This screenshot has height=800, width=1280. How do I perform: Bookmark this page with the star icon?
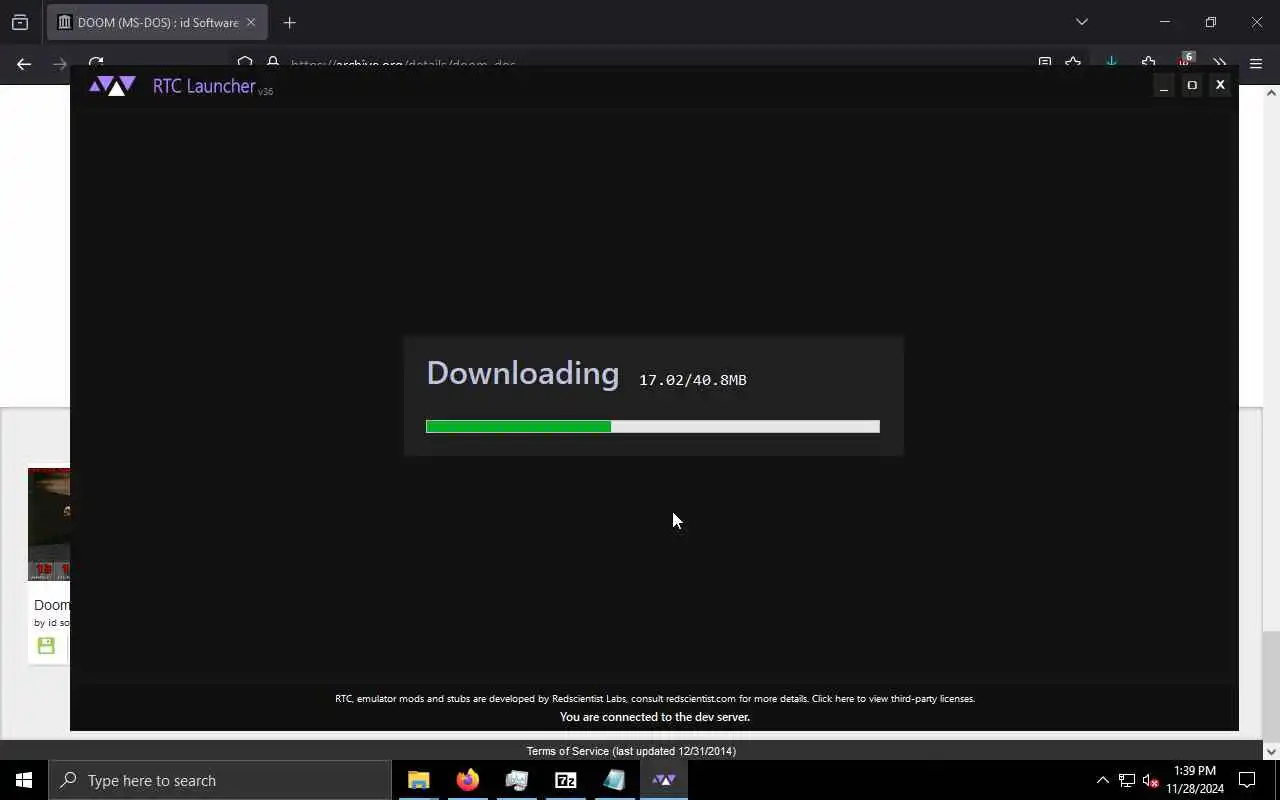coord(1073,63)
